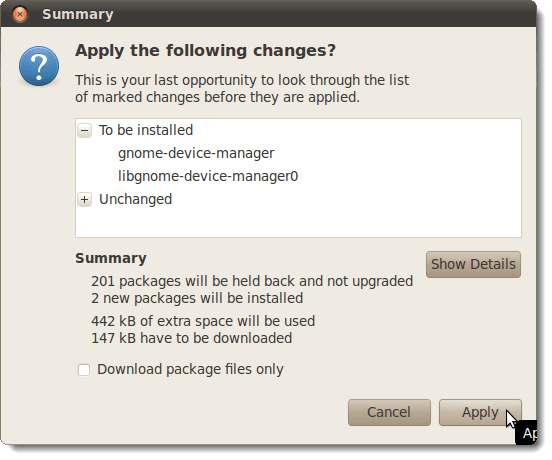
Task: Select the Unchanged row label
Action: coord(136,199)
